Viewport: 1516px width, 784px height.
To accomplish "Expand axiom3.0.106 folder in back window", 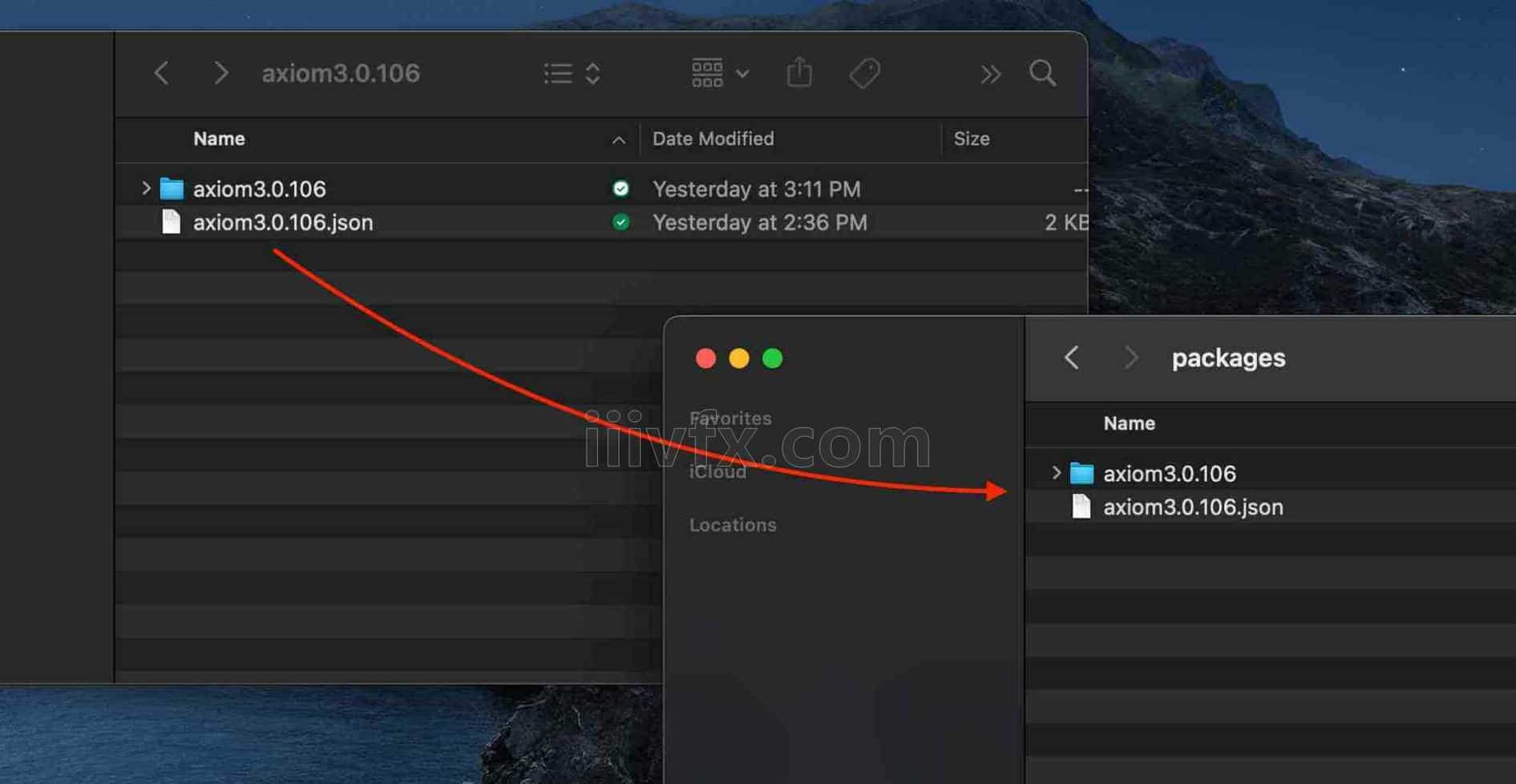I will click(x=146, y=188).
